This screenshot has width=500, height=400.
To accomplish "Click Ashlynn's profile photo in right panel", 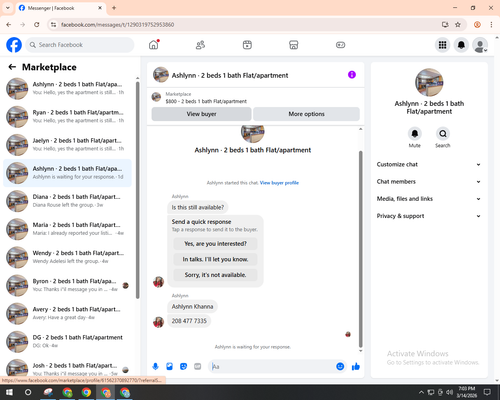I will 429,82.
